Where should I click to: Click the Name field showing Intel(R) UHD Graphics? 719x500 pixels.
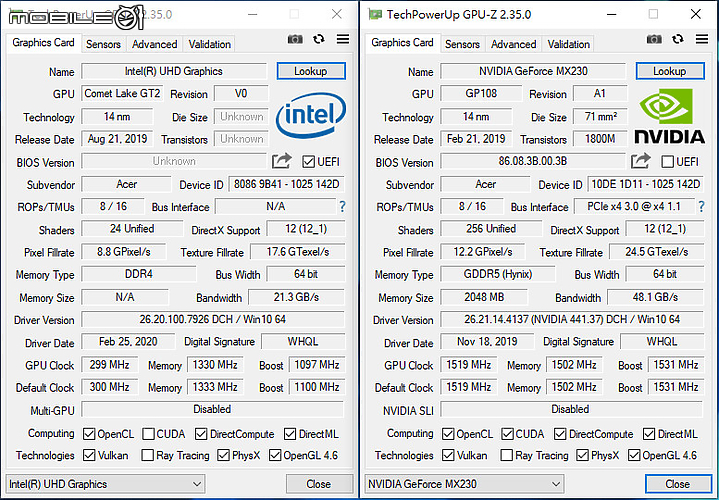pos(174,71)
